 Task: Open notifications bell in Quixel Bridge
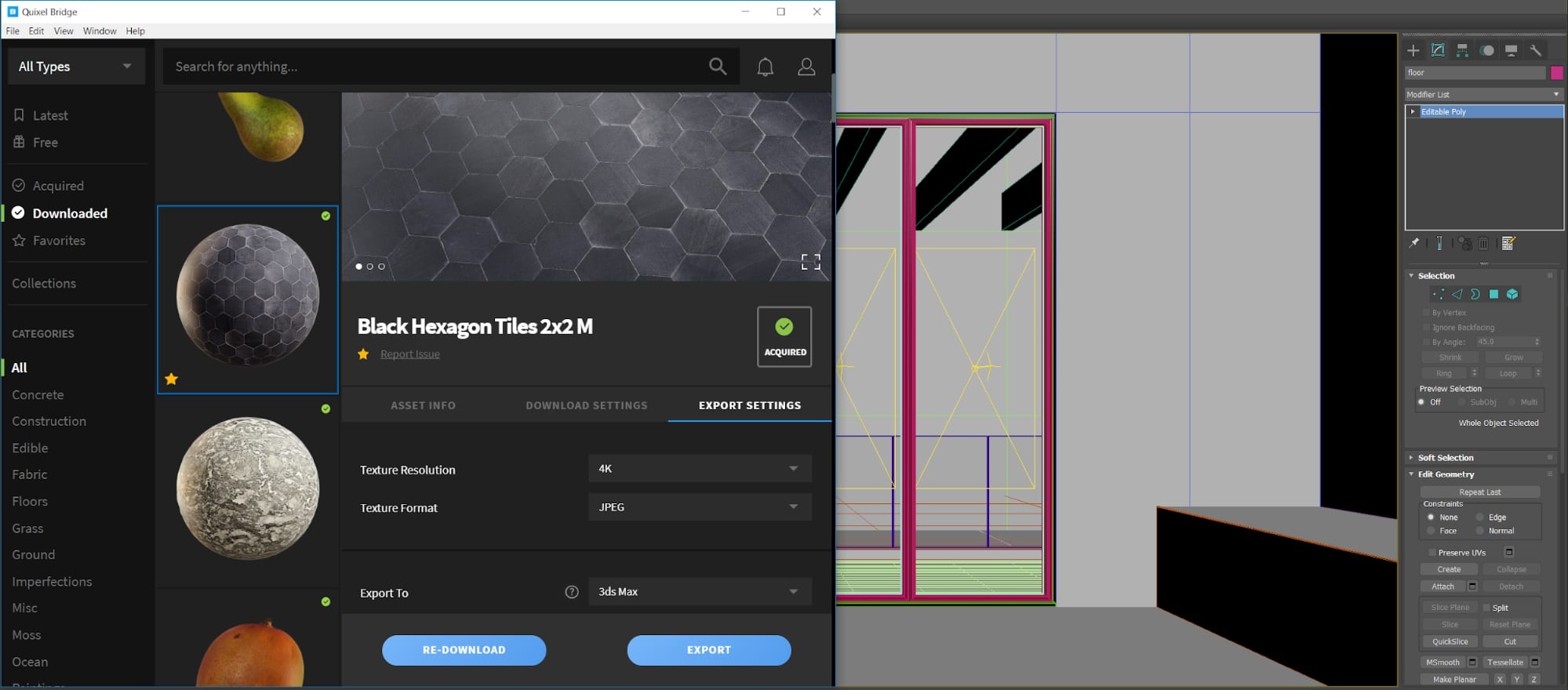pos(765,67)
